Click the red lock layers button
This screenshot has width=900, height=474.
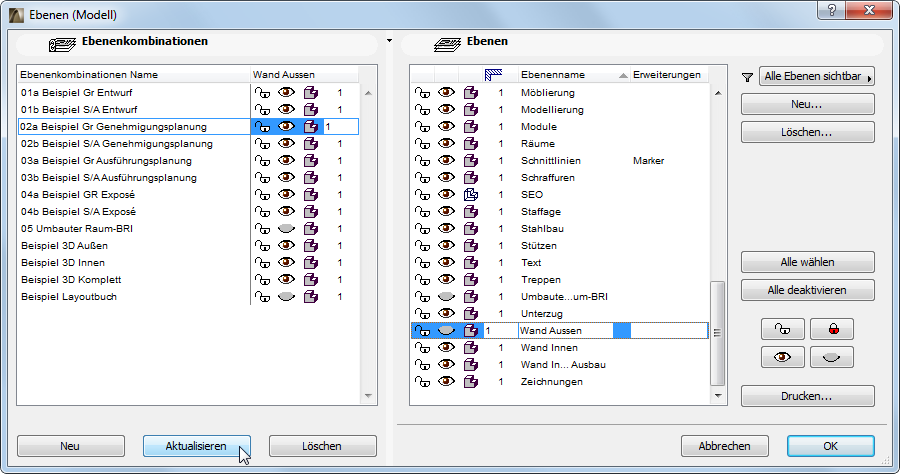(832, 329)
